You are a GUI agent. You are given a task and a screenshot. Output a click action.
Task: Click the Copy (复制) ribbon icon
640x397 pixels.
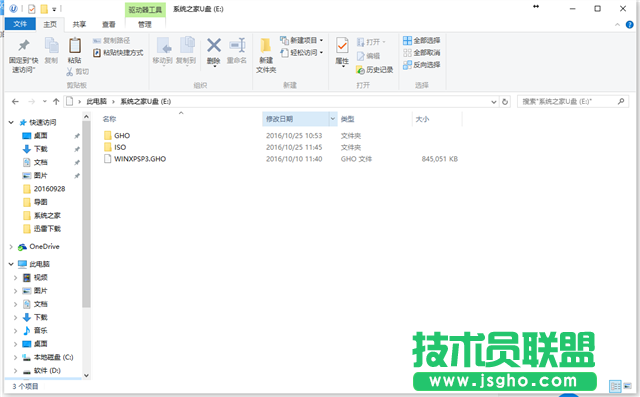(51, 45)
